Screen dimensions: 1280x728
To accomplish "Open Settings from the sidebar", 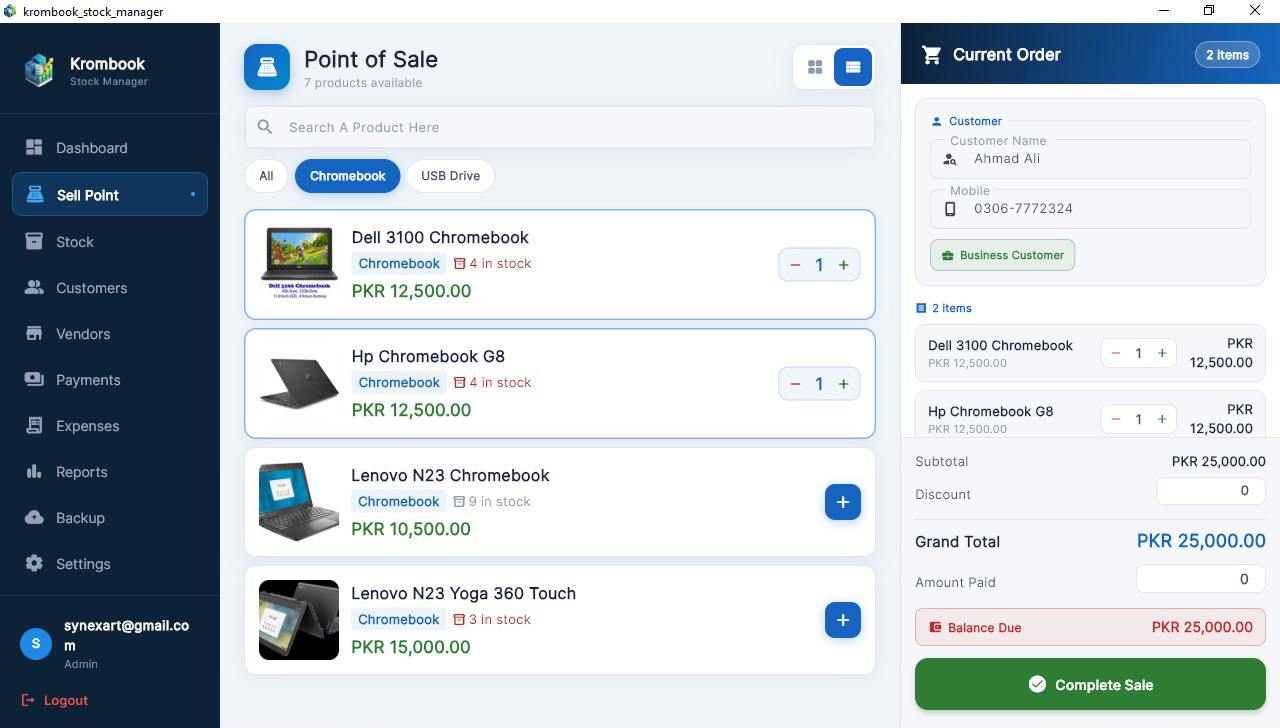I will click(82, 564).
